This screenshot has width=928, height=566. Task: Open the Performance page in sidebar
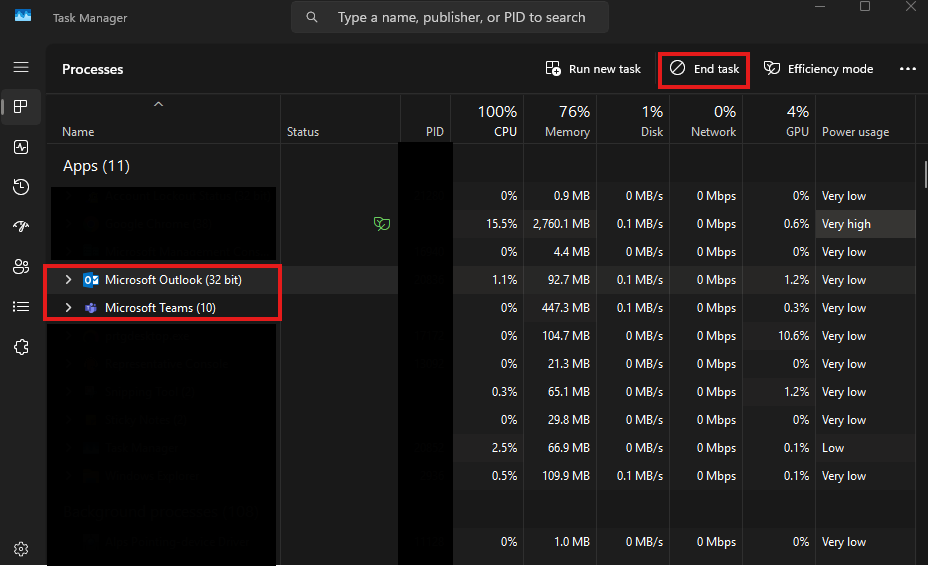(x=21, y=147)
